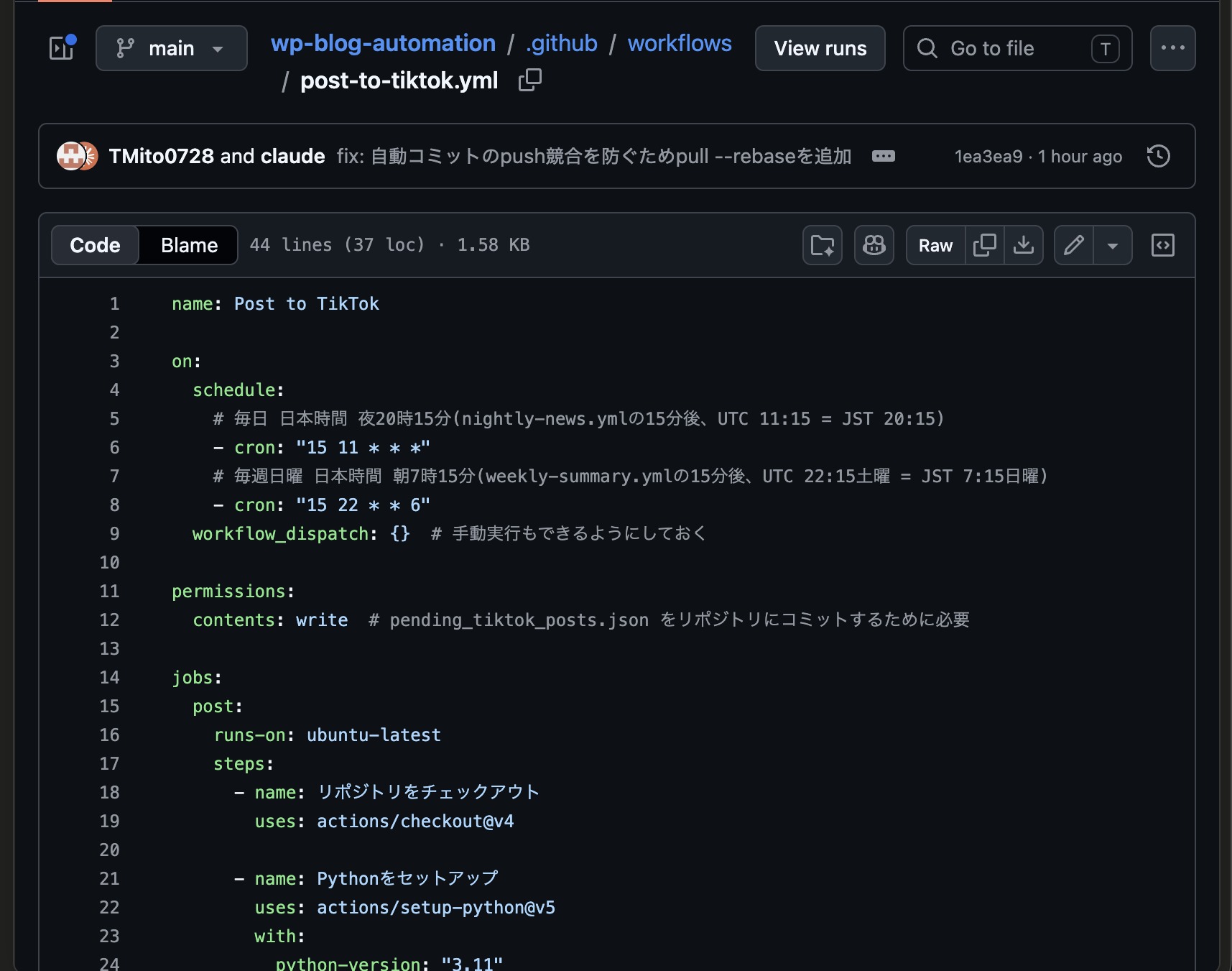Select line number 6

114,447
